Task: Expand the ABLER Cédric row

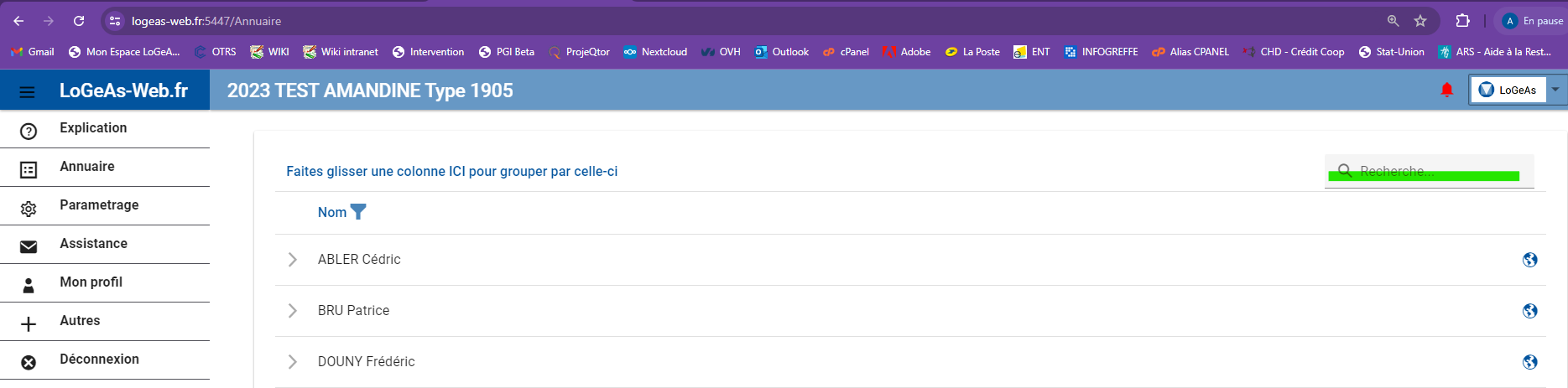Action: pyautogui.click(x=292, y=260)
